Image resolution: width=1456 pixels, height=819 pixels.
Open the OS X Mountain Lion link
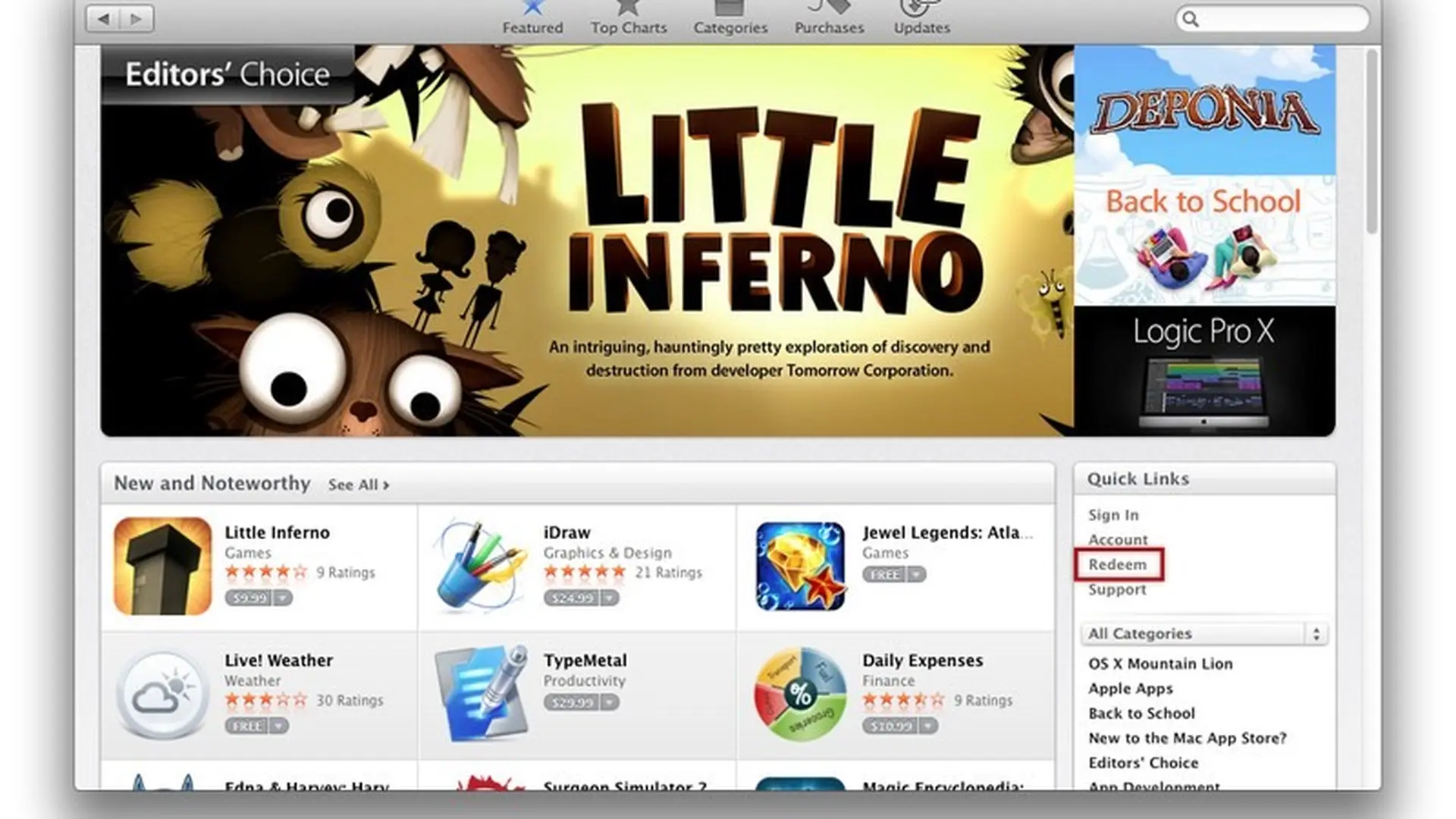click(x=1160, y=664)
